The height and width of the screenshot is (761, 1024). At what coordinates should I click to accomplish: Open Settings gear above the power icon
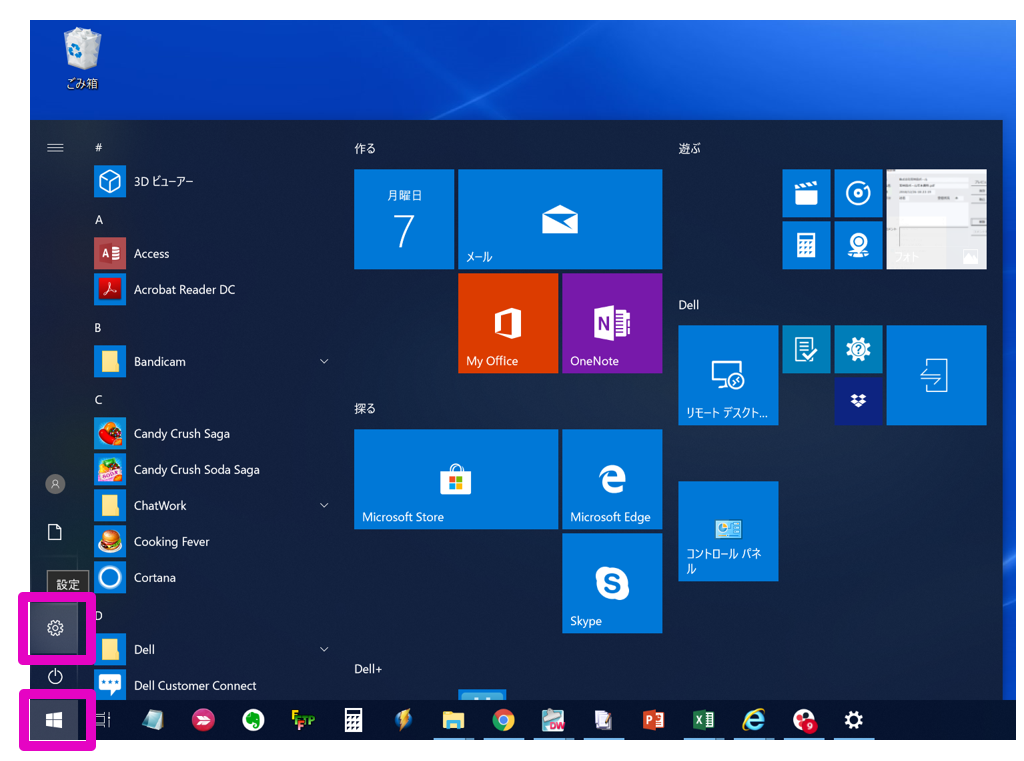[56, 628]
